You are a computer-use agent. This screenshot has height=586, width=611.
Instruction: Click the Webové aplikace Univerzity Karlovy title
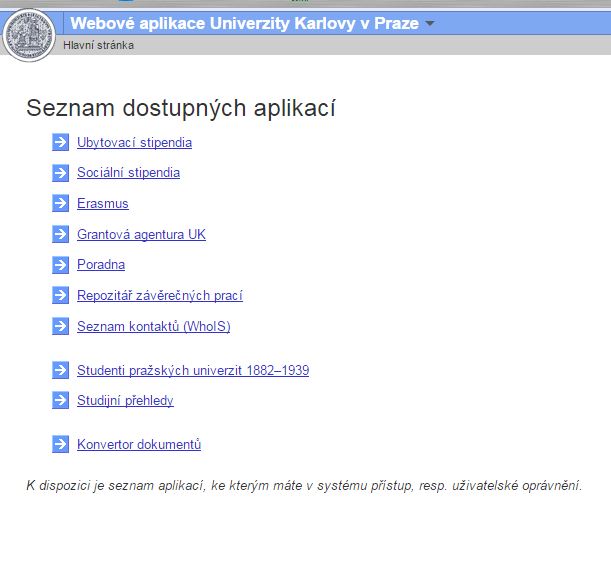coord(244,23)
